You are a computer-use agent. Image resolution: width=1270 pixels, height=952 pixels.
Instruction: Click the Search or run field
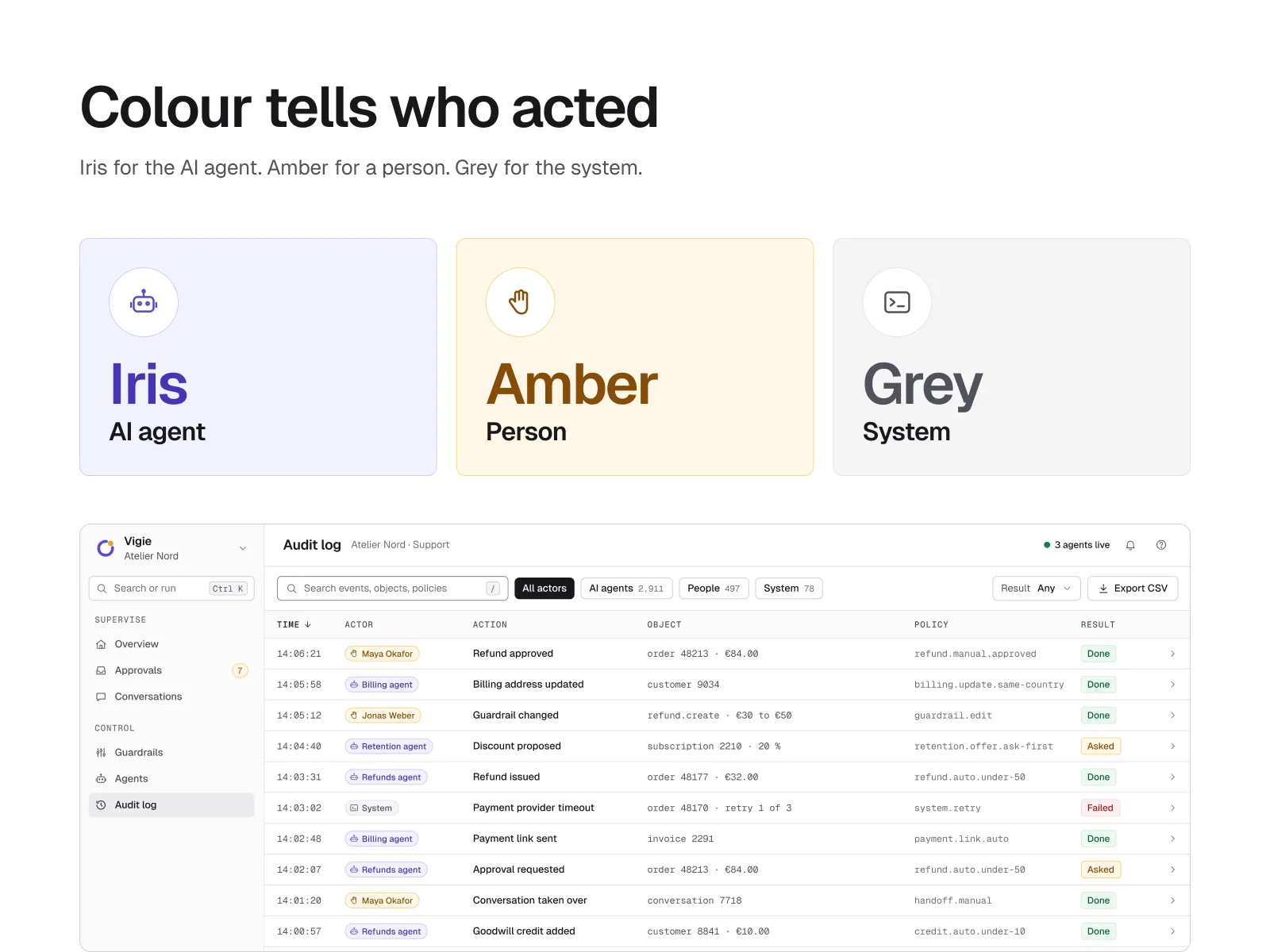[171, 588]
